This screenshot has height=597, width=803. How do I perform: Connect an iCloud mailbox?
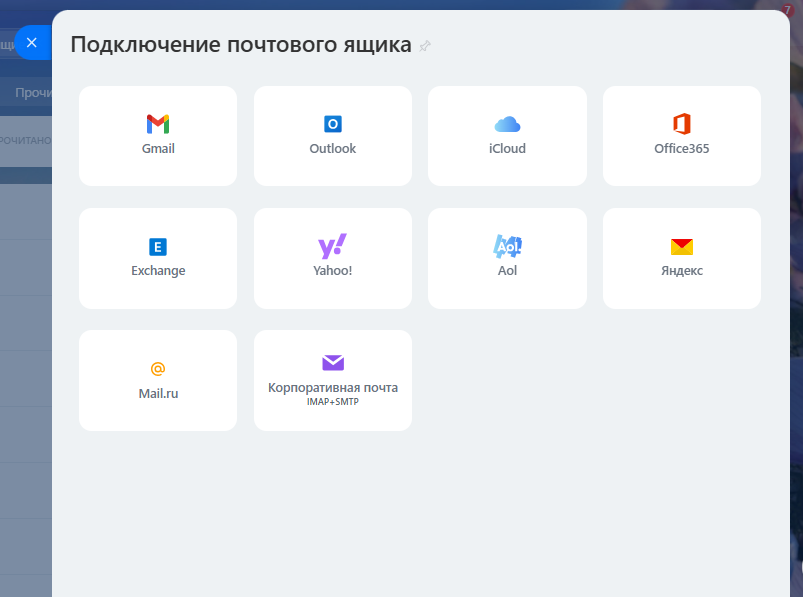coord(508,136)
